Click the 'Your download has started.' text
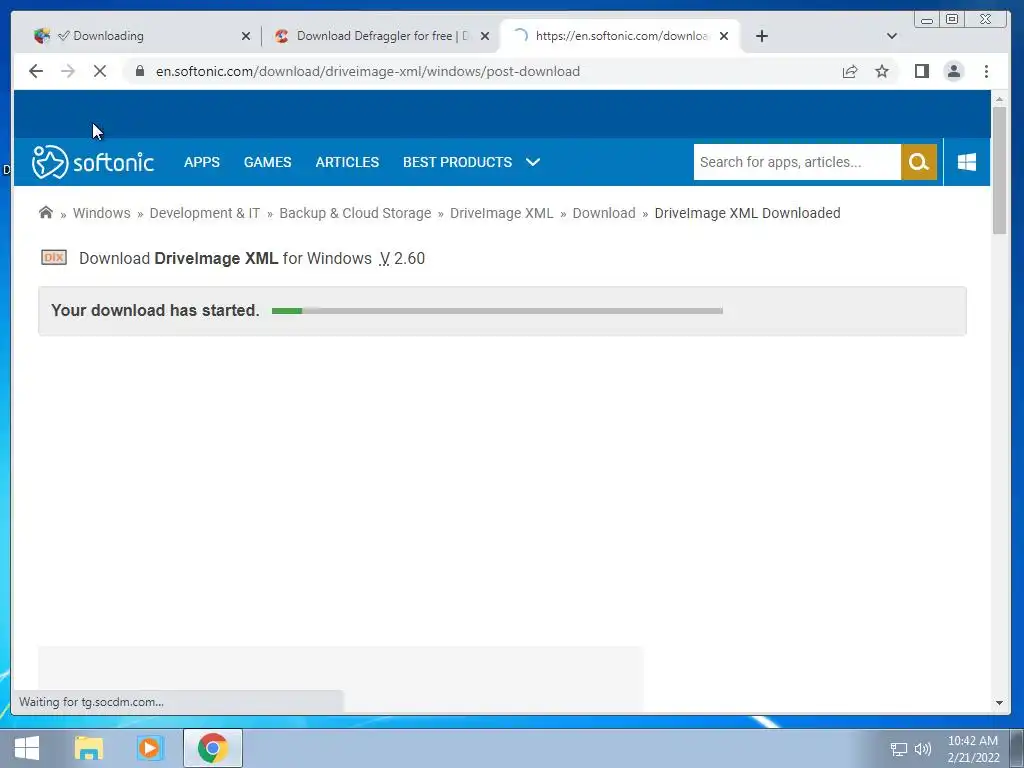 coord(155,310)
